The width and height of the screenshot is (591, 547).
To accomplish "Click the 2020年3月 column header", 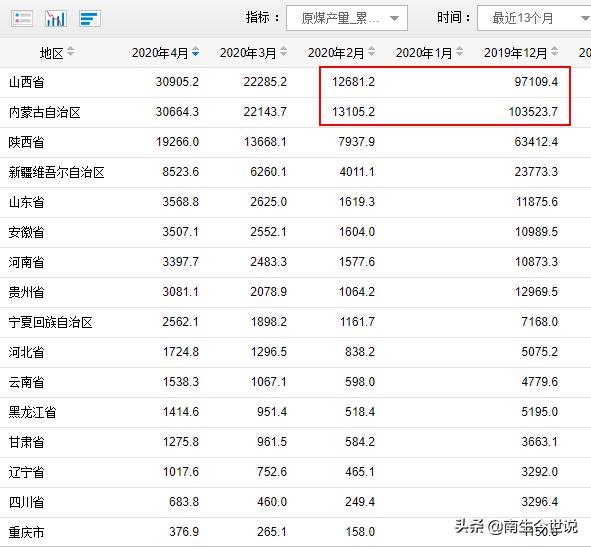I will click(x=248, y=53).
